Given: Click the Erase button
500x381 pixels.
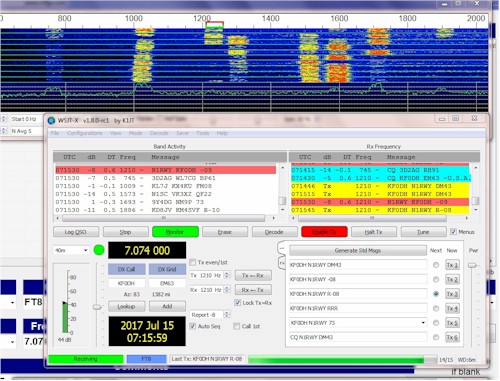Looking at the screenshot, I should pyautogui.click(x=225, y=232).
